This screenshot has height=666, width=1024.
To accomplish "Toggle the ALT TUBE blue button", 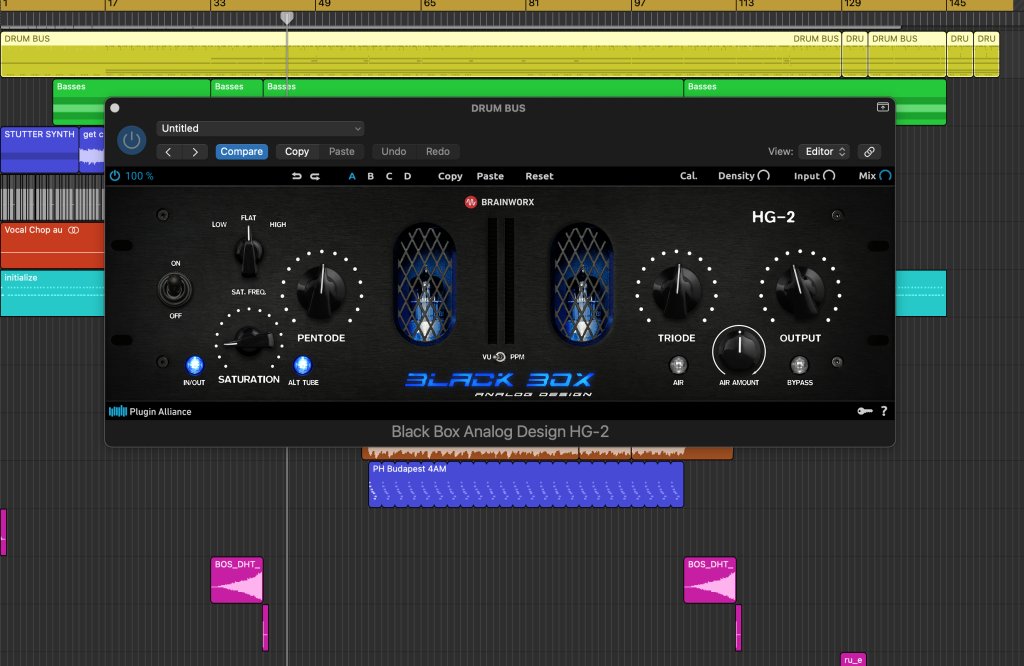I will pyautogui.click(x=302, y=364).
